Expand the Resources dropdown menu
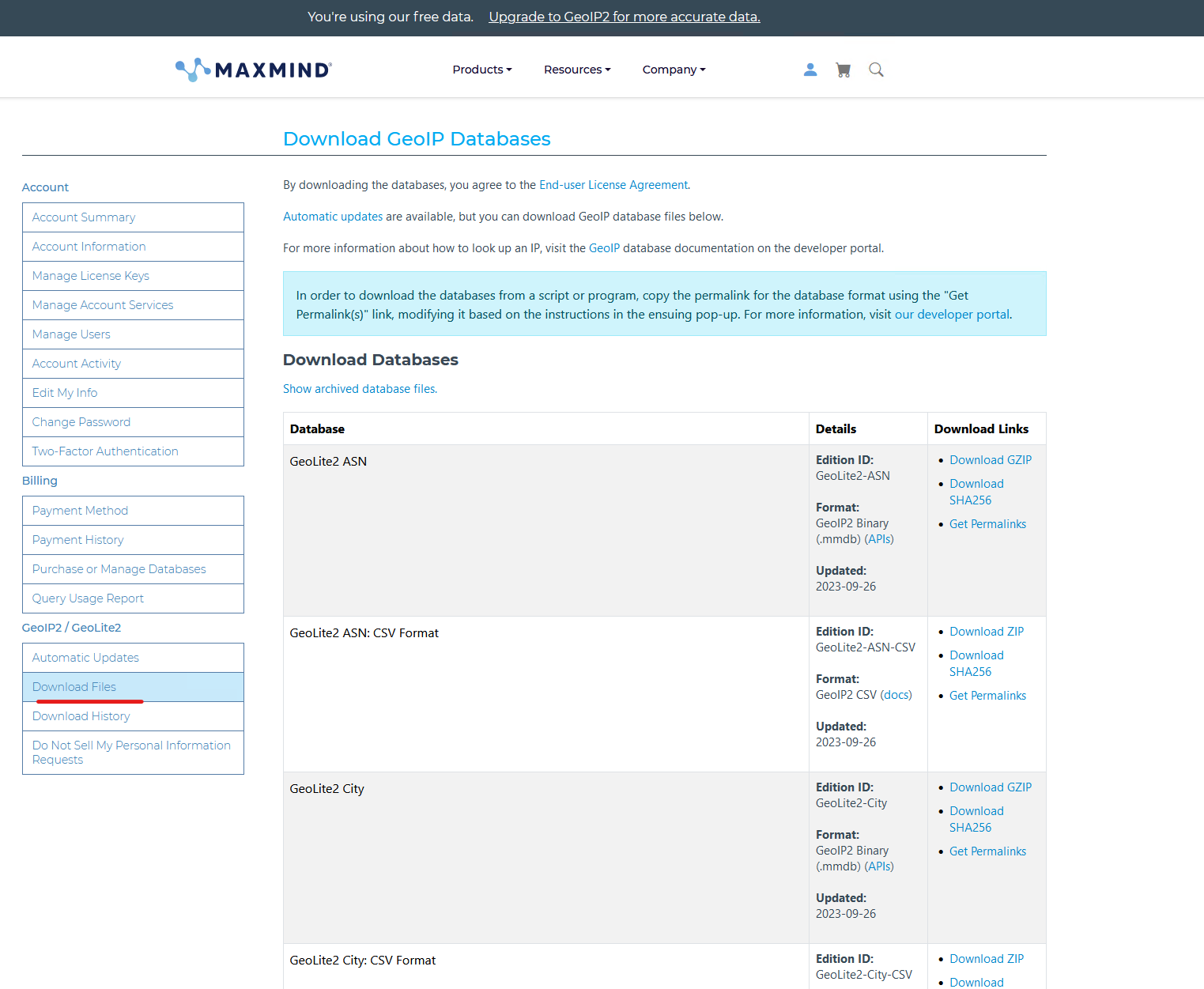 click(x=577, y=70)
